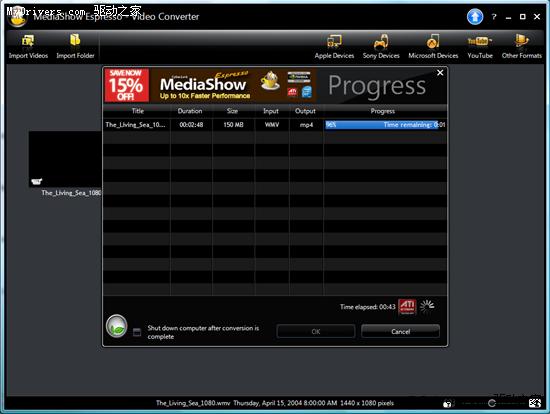Close the Progress dialog with X
This screenshot has height=414, width=550.
[x=440, y=73]
